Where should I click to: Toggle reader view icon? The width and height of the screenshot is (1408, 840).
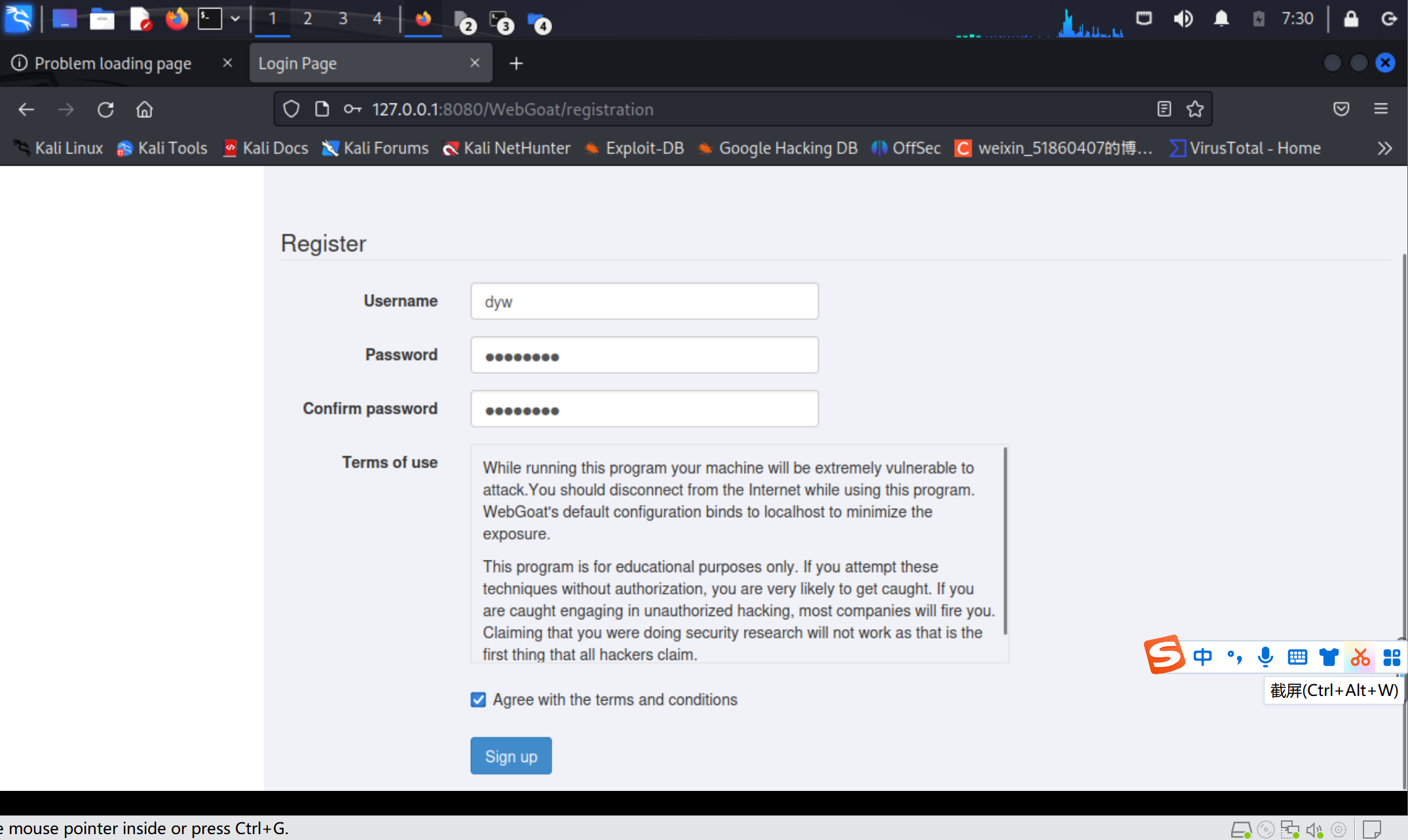click(x=1164, y=109)
